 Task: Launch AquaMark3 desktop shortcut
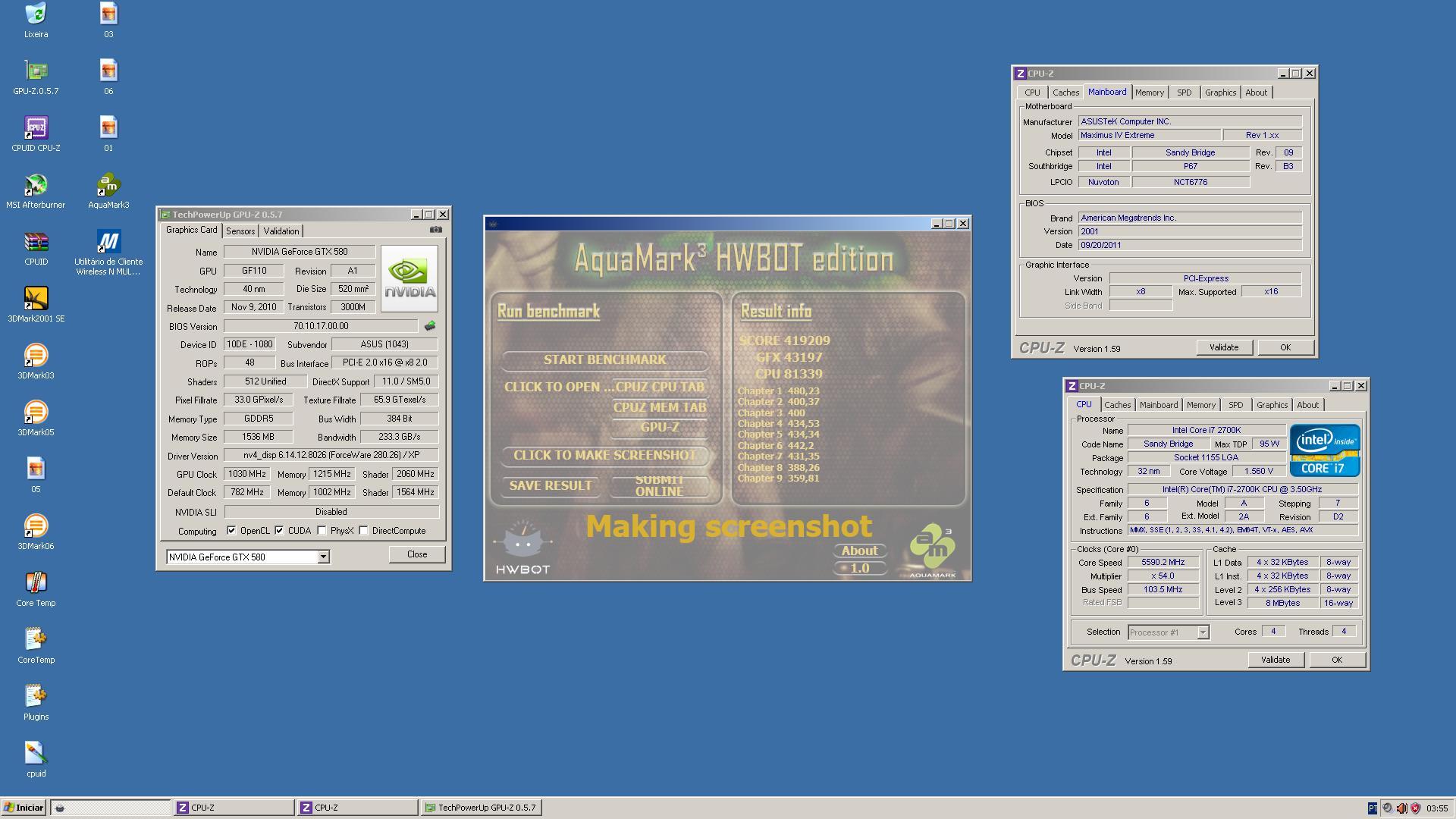(108, 191)
